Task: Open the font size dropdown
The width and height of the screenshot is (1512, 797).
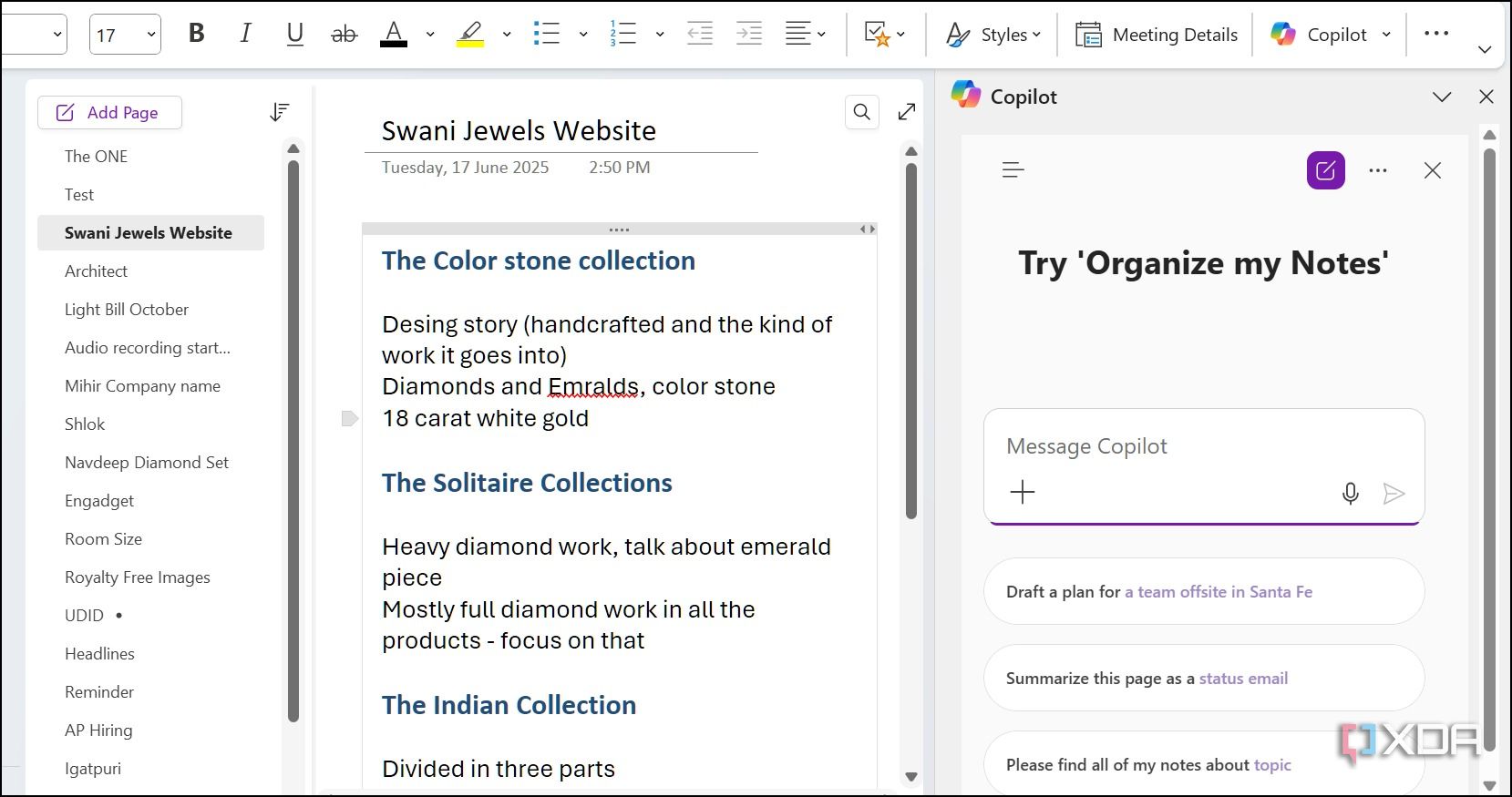Action: tap(151, 35)
